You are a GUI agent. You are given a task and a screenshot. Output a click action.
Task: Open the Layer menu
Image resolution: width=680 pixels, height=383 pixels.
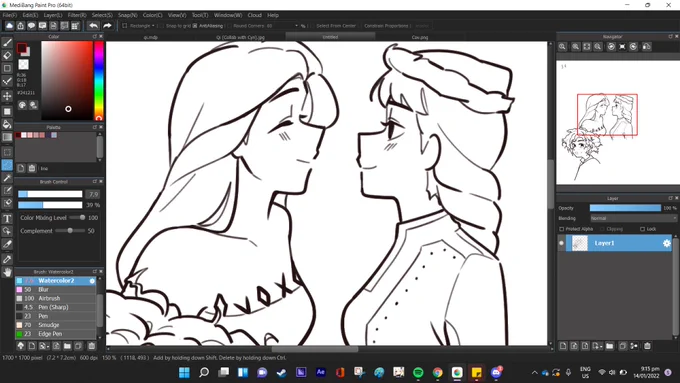point(53,15)
